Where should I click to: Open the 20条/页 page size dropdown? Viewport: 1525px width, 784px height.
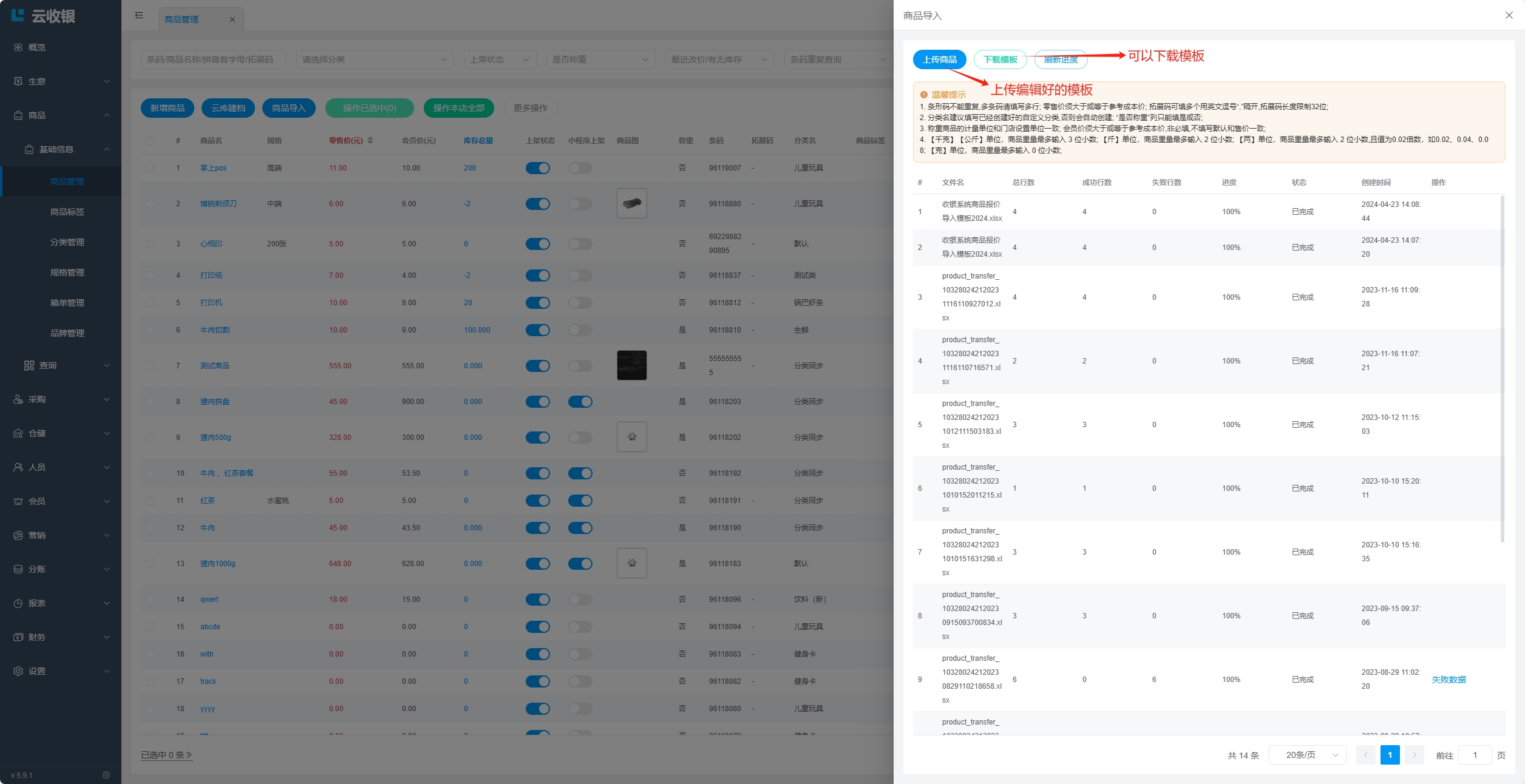point(1307,755)
